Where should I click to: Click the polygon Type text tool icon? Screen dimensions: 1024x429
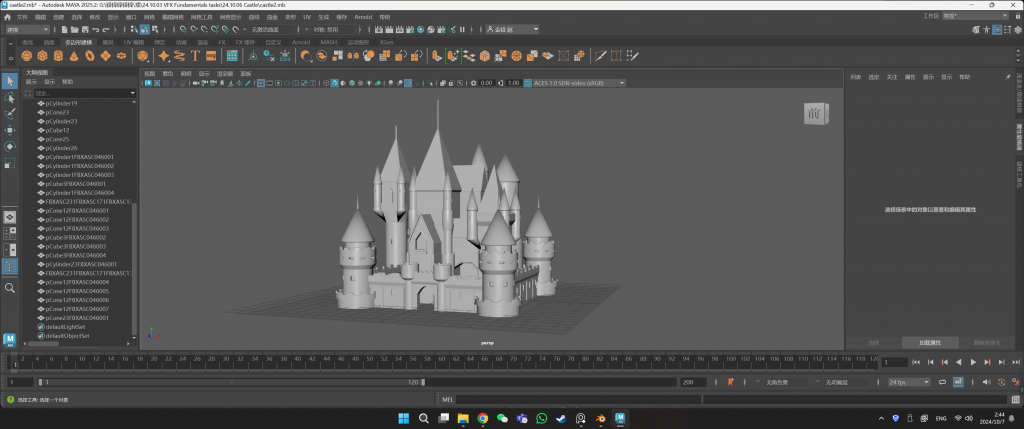click(x=196, y=56)
